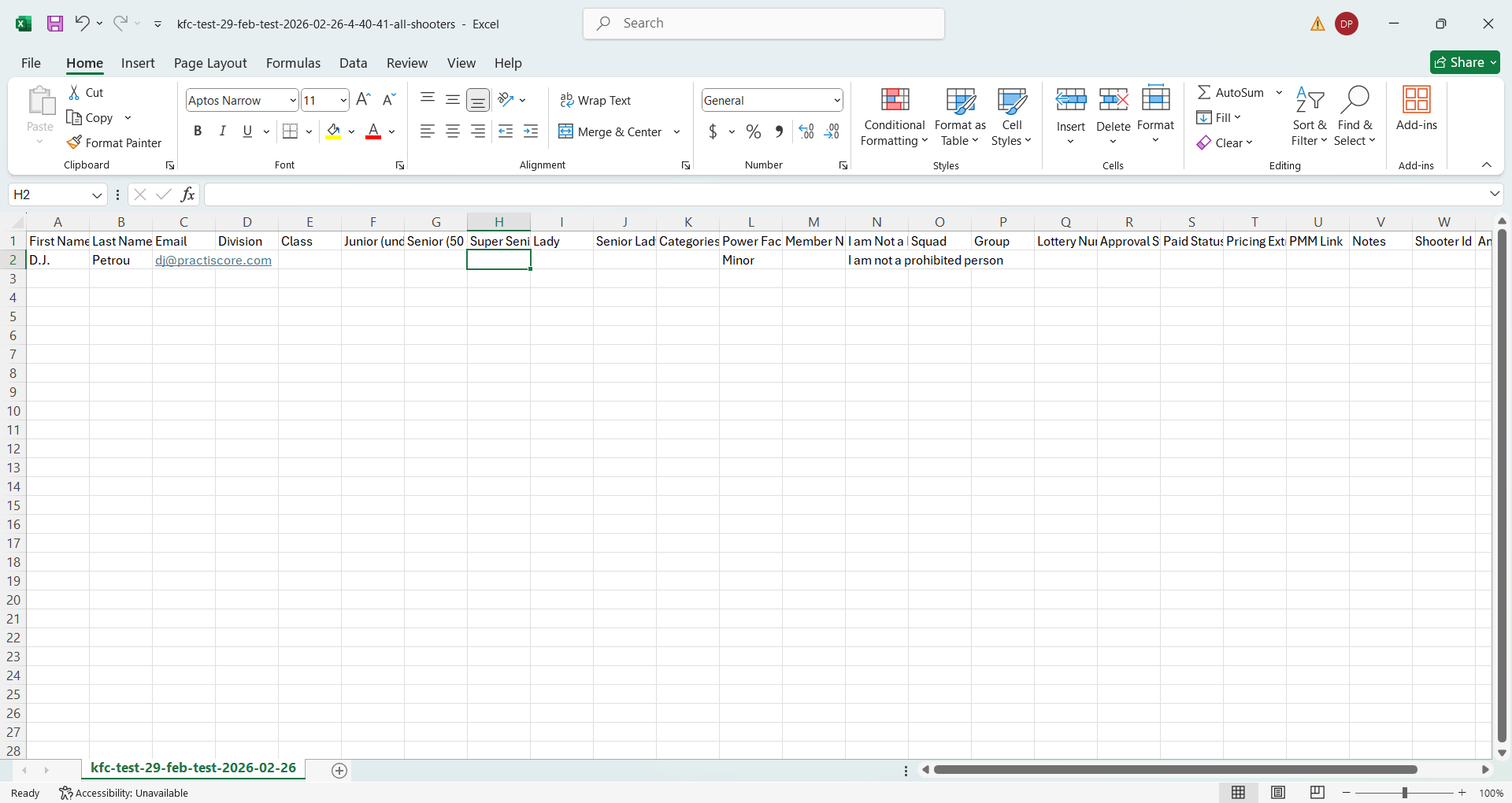This screenshot has width=1512, height=803.
Task: Switch to the Formulas tab
Action: 293,63
